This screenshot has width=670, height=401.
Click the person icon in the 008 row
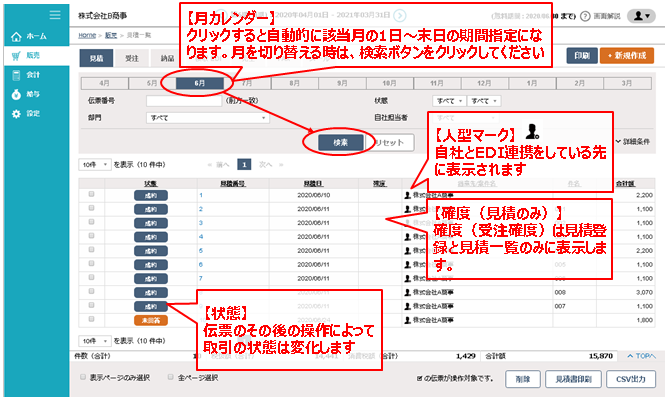(407, 292)
